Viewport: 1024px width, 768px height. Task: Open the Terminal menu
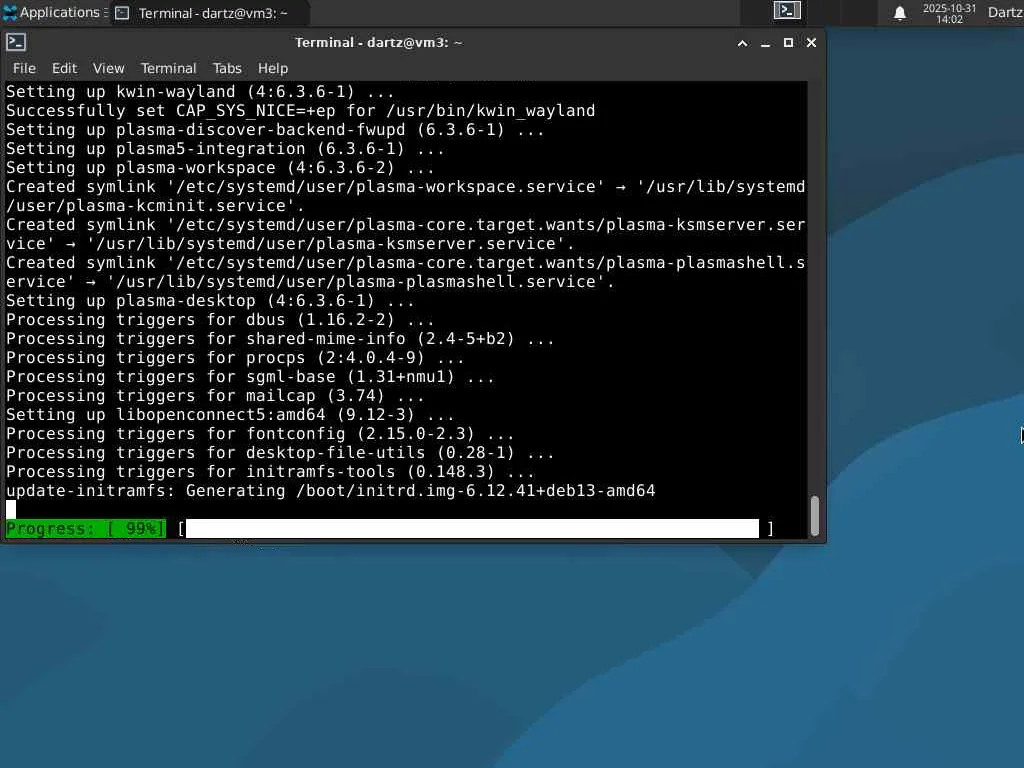[x=168, y=69]
